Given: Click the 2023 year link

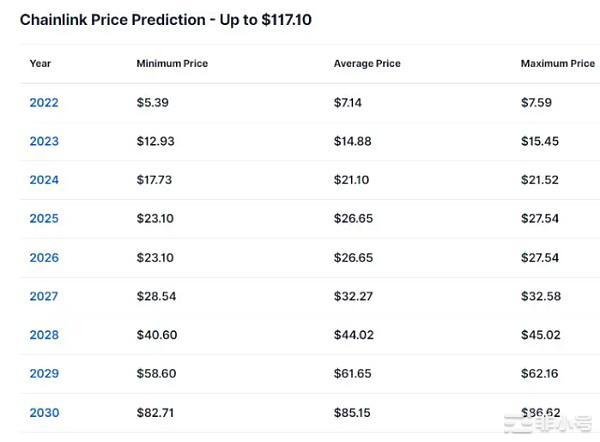Looking at the screenshot, I should 44,141.
